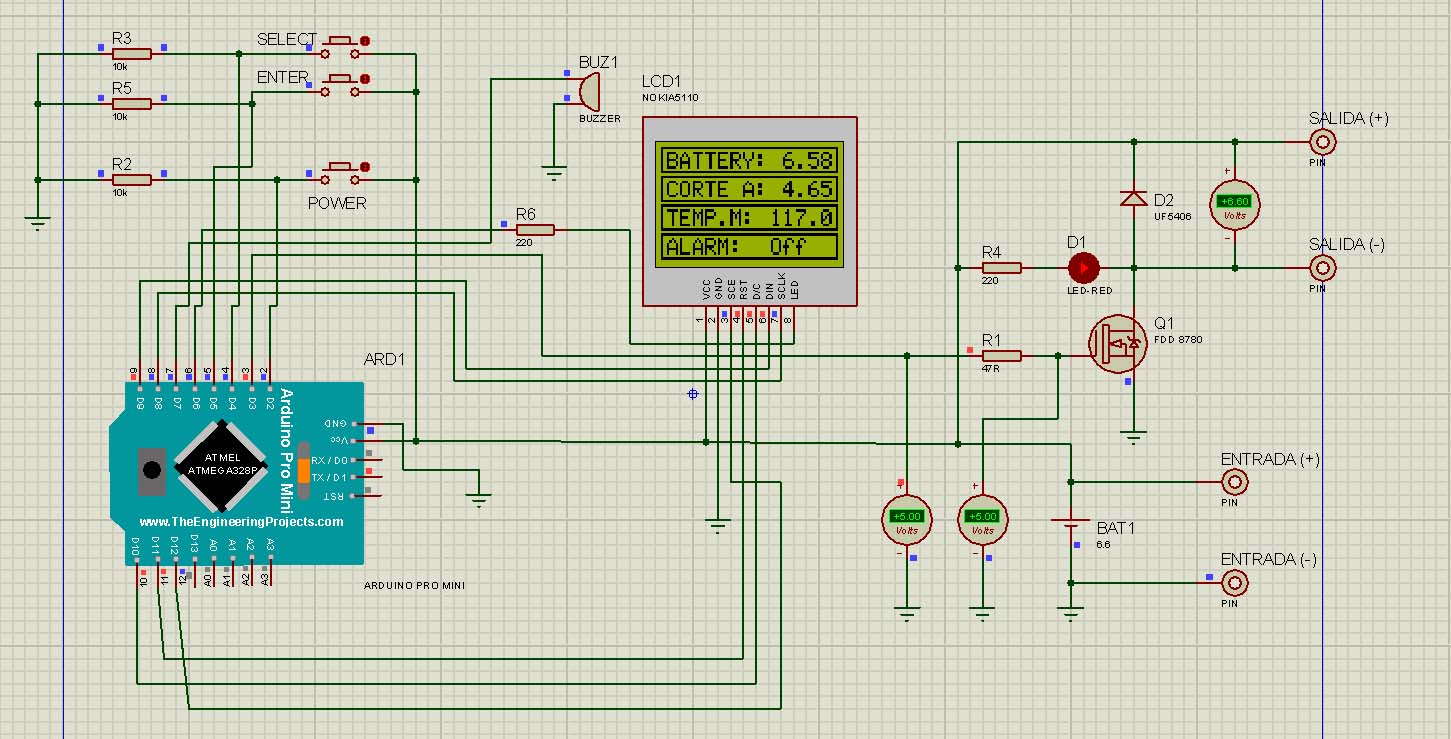
Task: Click the ATMEGA328P chip on the Arduino
Action: tap(223, 465)
